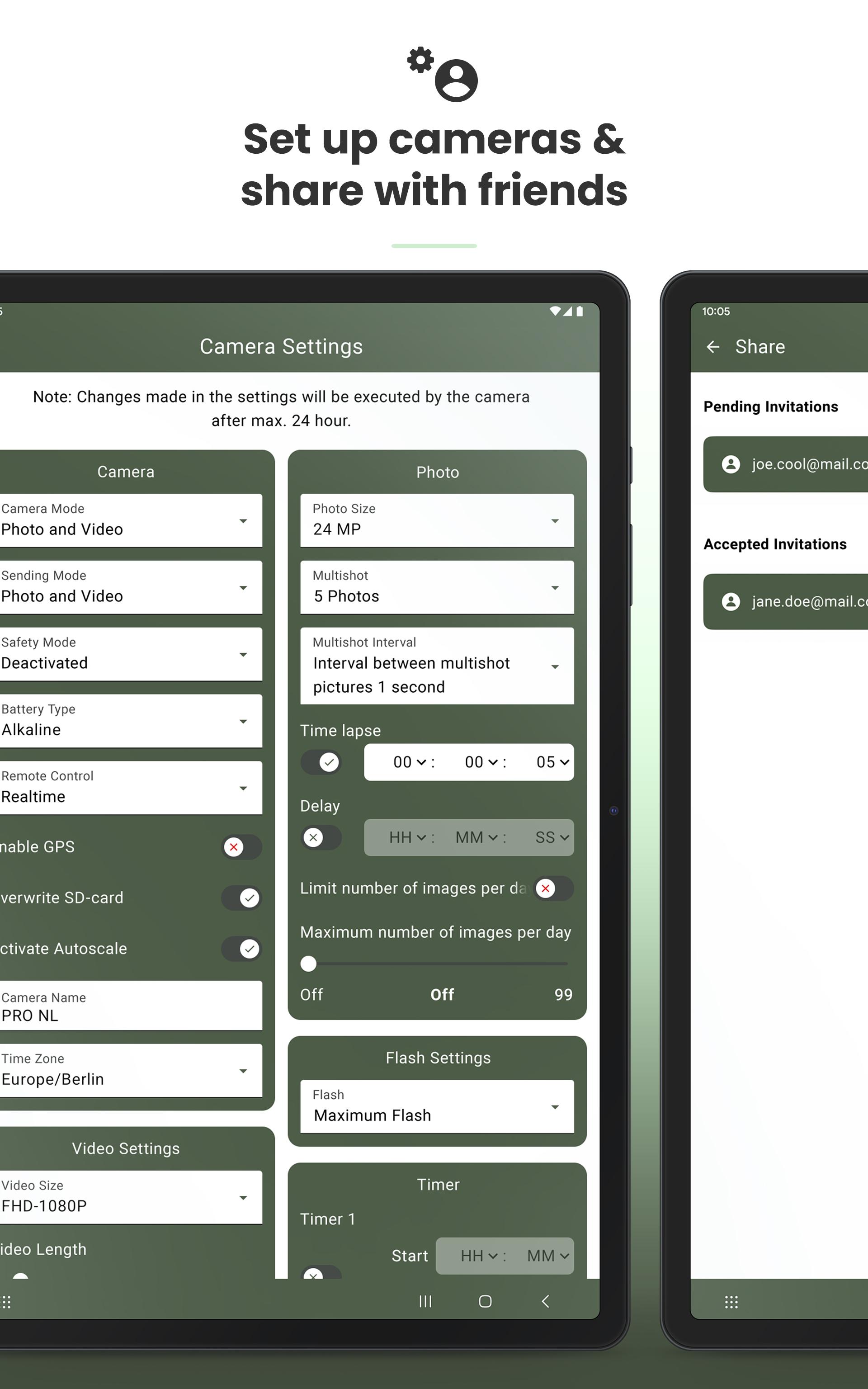Turn on Limit number of images toggle
Image resolution: width=868 pixels, height=1389 pixels.
[553, 888]
